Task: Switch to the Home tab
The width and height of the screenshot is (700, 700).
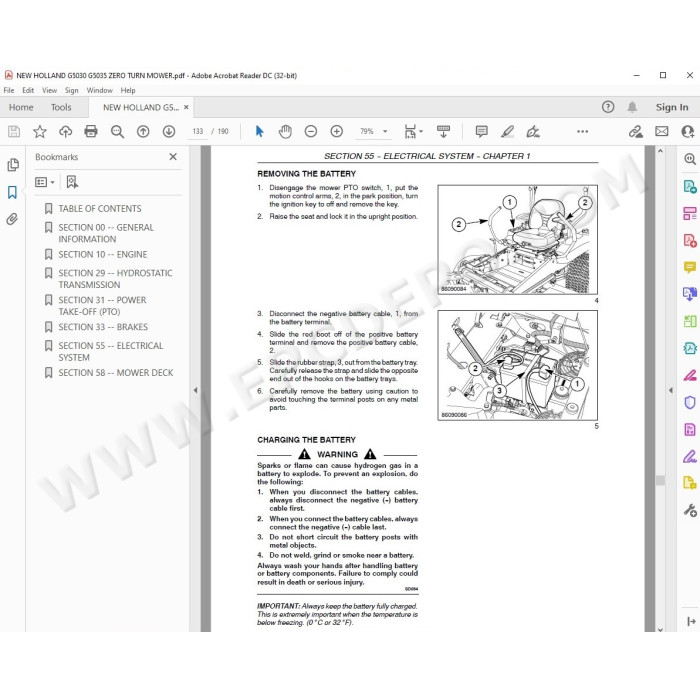Action: coord(21,107)
